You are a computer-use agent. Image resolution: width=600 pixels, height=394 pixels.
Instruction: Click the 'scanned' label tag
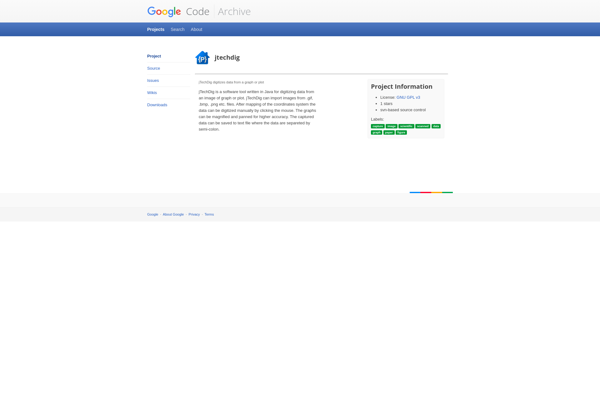click(x=423, y=126)
